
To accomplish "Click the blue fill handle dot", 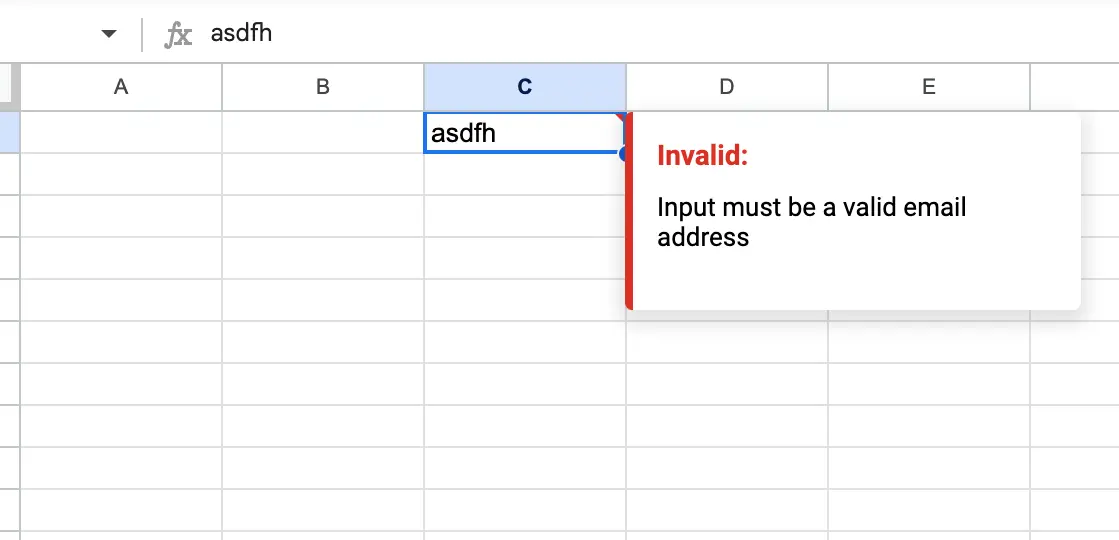I will [624, 154].
